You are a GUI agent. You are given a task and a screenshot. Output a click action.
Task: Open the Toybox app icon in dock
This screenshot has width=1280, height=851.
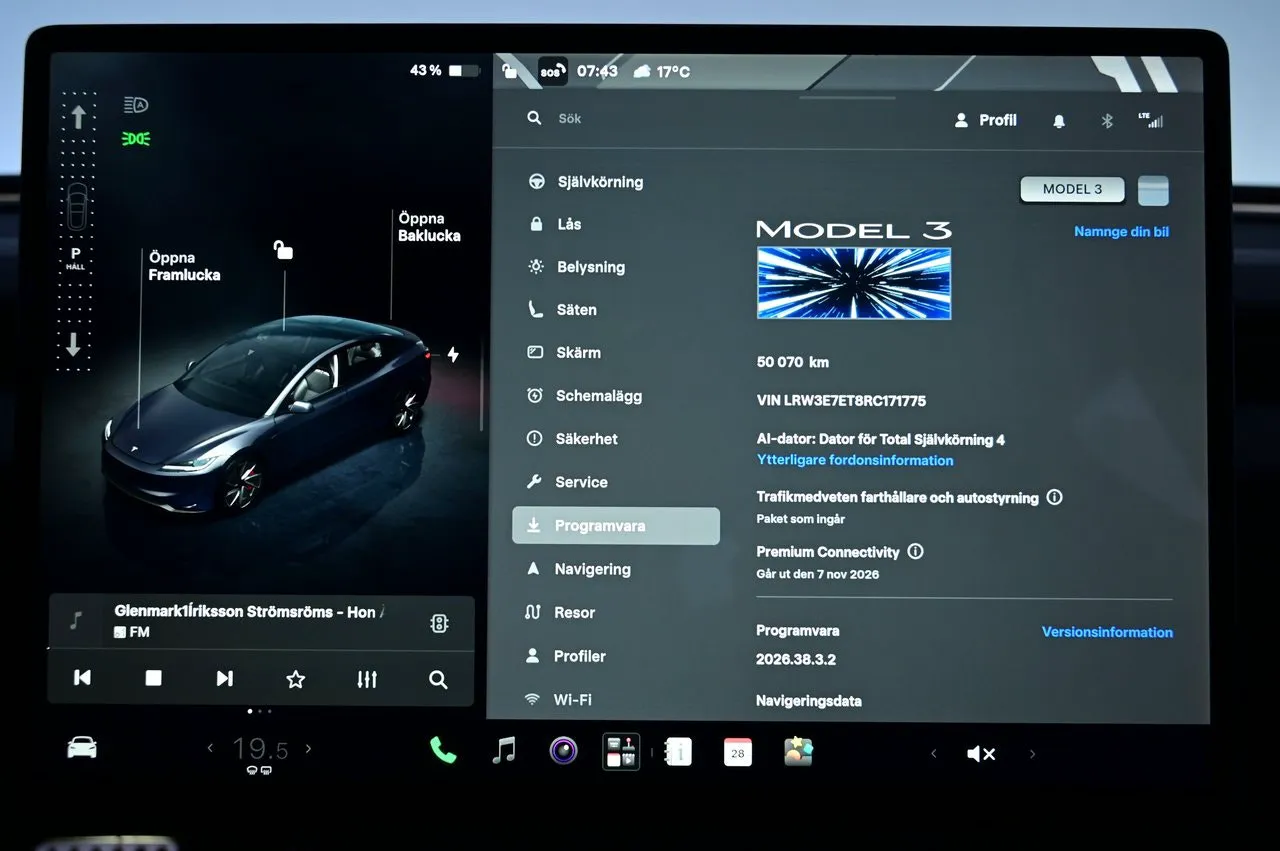(798, 751)
